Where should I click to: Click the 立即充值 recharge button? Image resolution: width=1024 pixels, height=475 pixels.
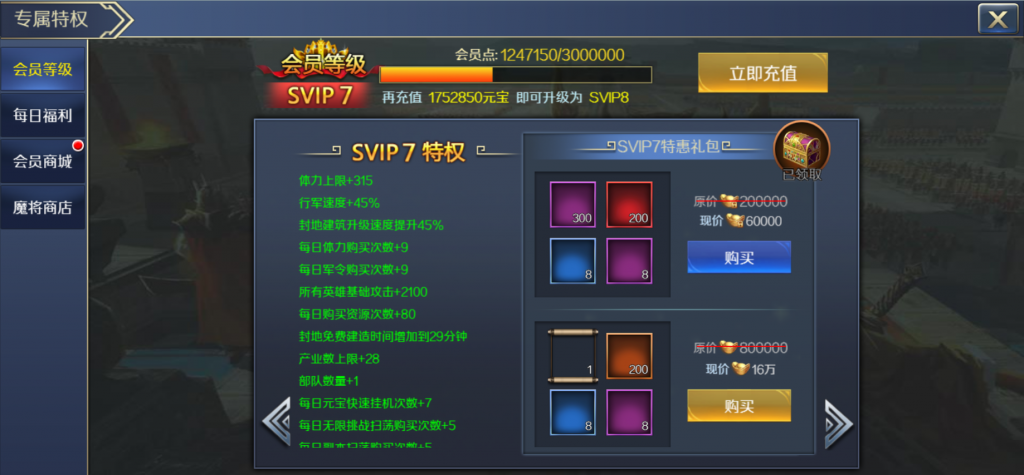pos(763,73)
